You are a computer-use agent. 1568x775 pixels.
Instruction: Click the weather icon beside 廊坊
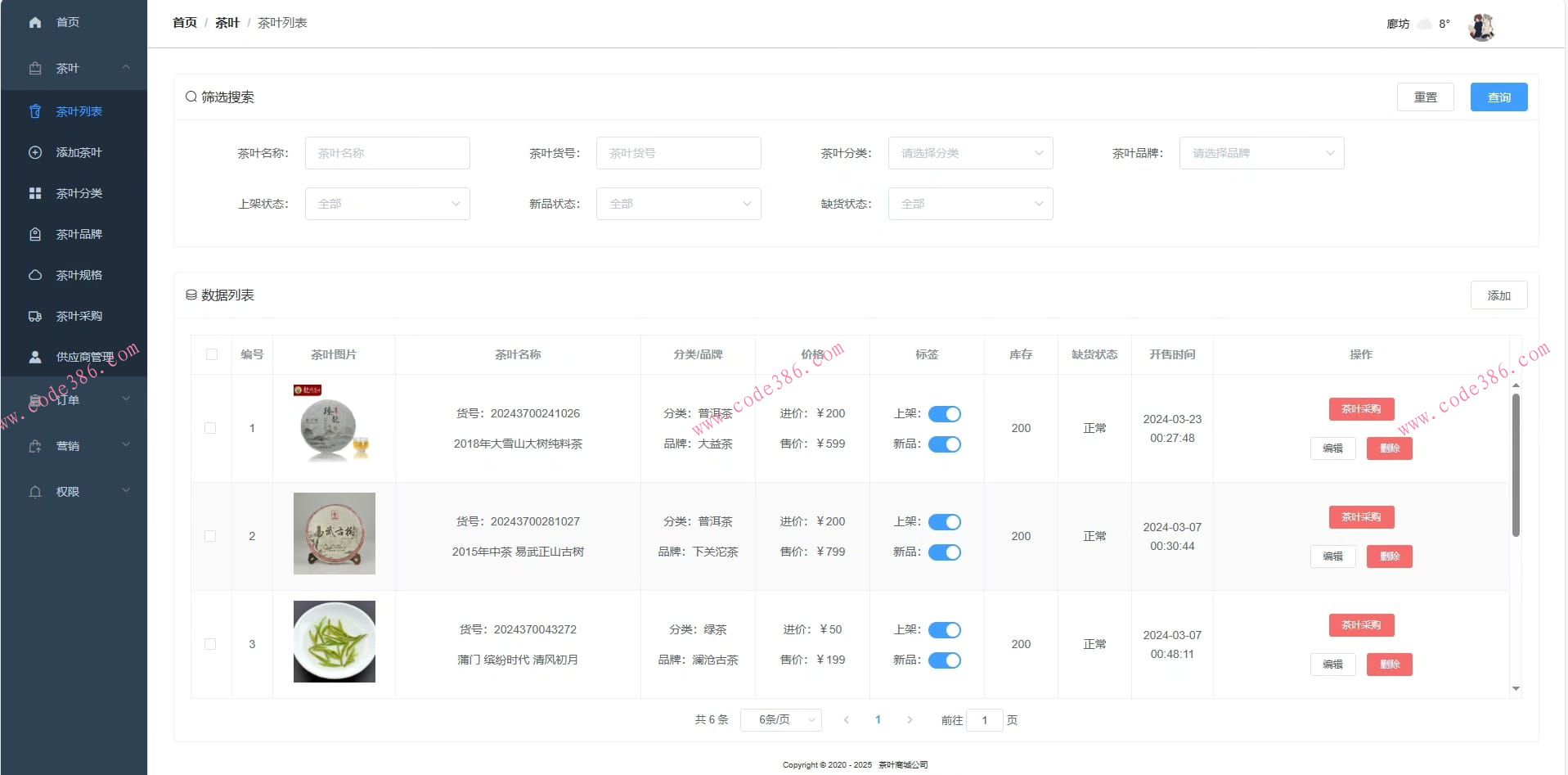1425,24
